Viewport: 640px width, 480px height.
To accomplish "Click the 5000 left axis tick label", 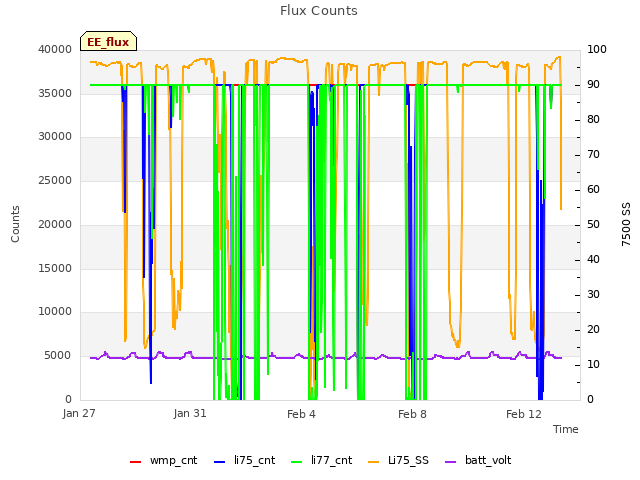I will [x=58, y=356].
